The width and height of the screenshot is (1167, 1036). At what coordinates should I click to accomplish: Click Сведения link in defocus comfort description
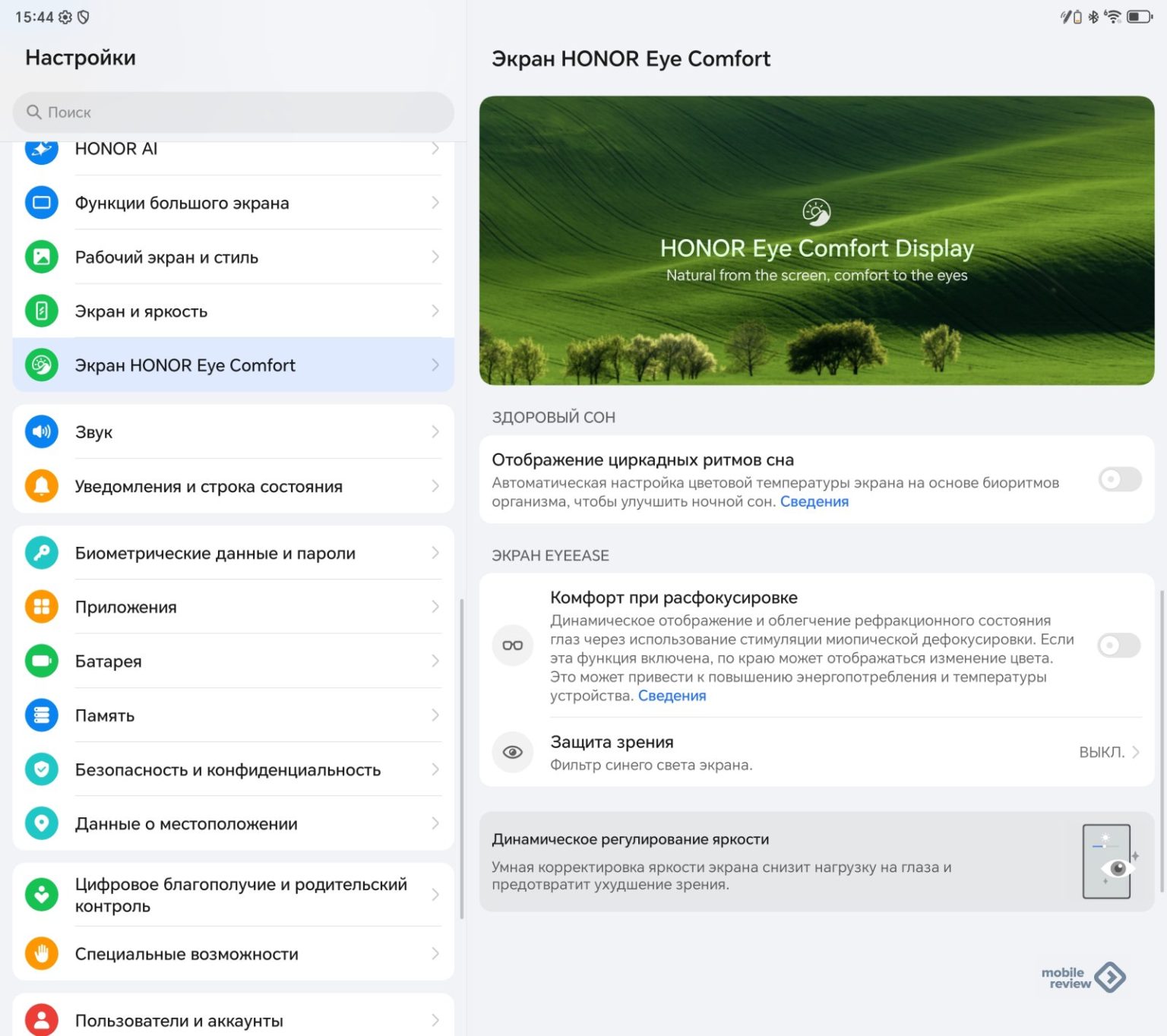click(x=672, y=696)
